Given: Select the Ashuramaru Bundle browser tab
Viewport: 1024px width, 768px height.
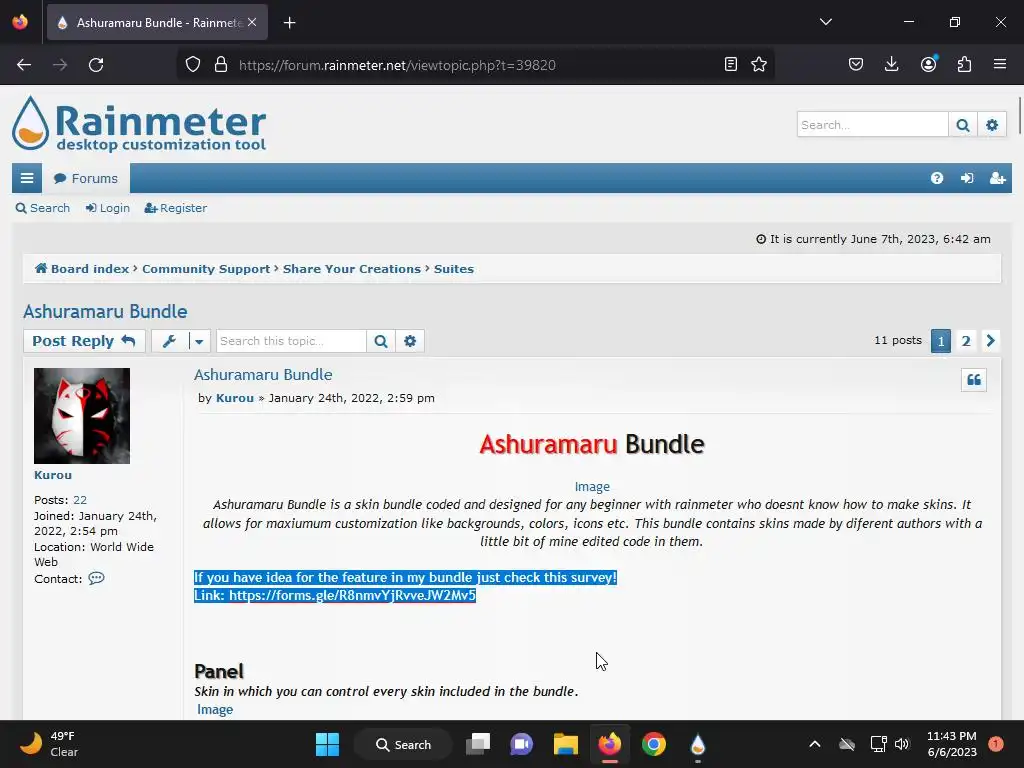Looking at the screenshot, I should click(x=157, y=22).
